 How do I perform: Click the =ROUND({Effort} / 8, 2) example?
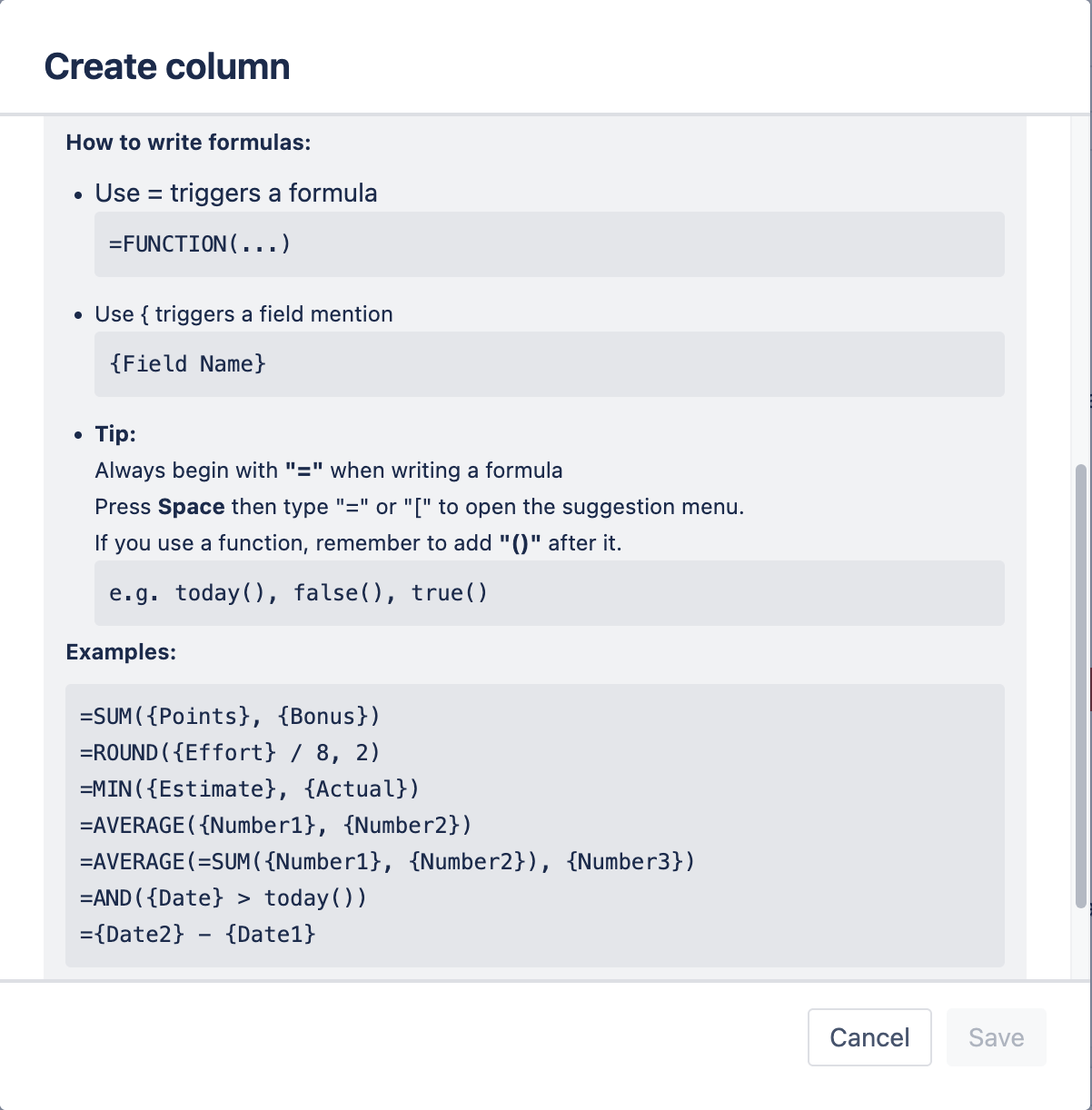(x=230, y=753)
